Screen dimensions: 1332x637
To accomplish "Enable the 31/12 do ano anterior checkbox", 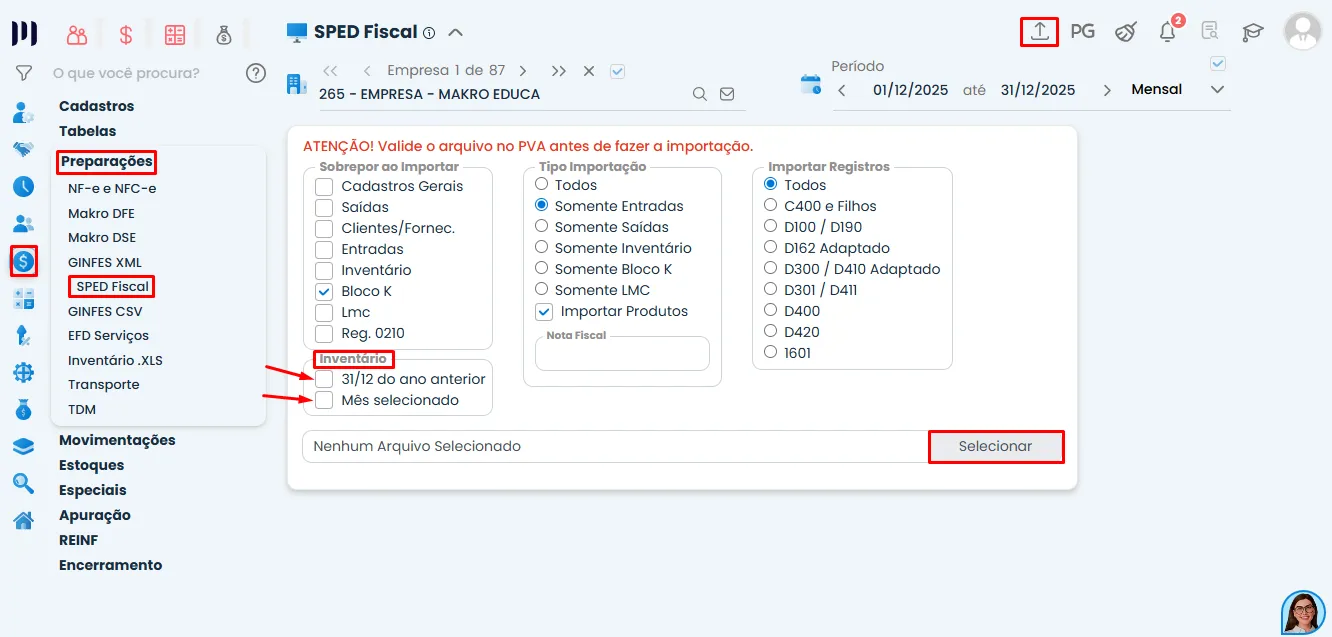I will [325, 379].
